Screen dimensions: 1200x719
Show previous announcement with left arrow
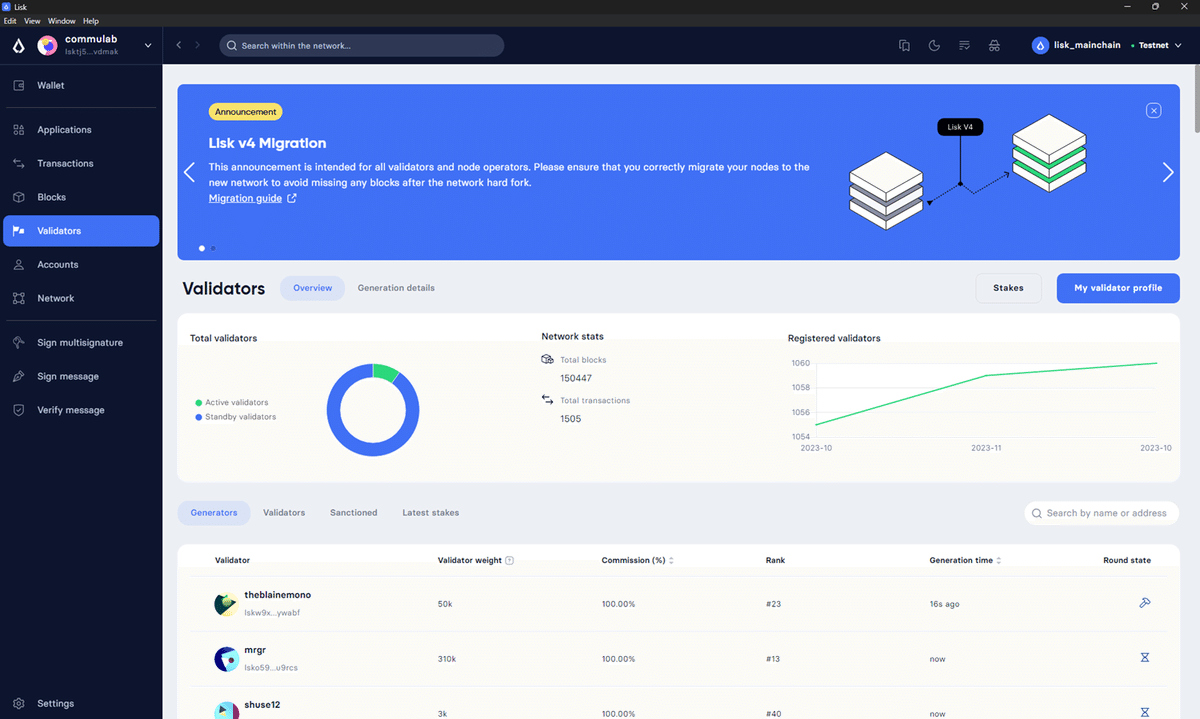click(x=189, y=172)
